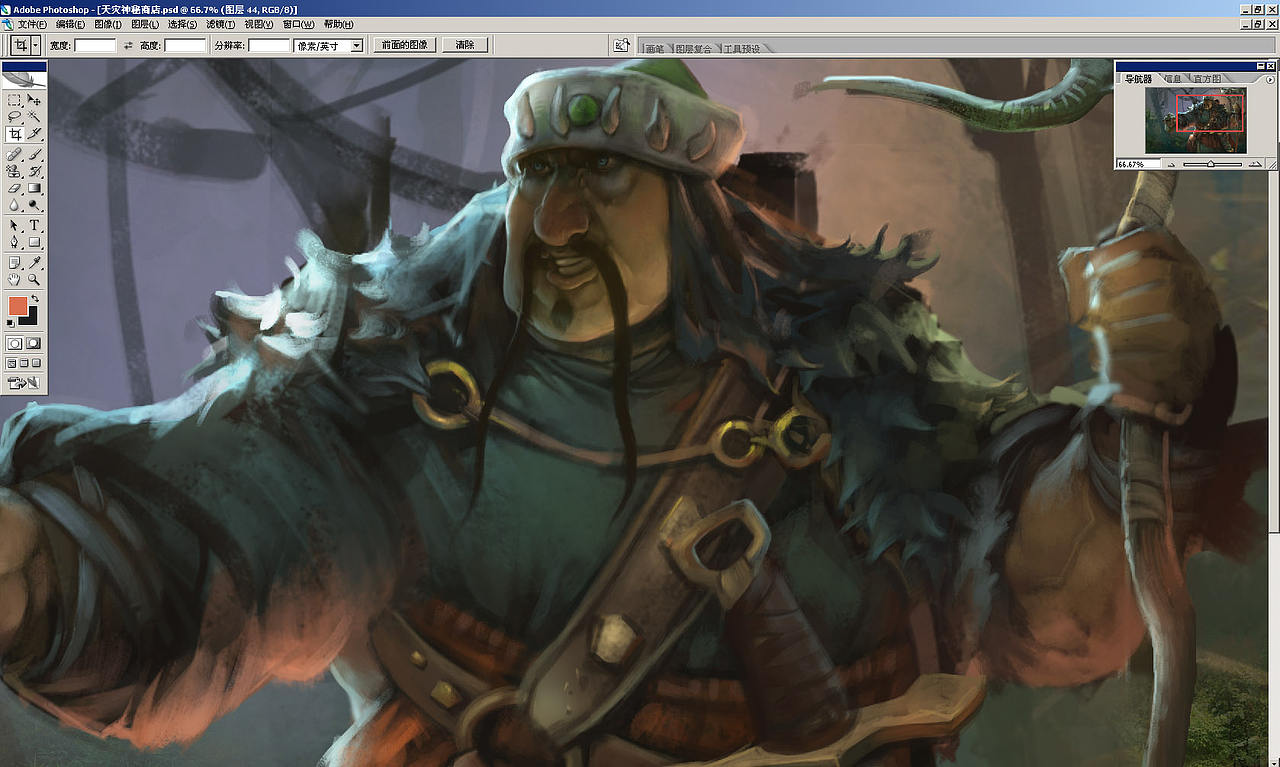Select the Slice tool
The width and height of the screenshot is (1280, 767).
tap(34, 133)
